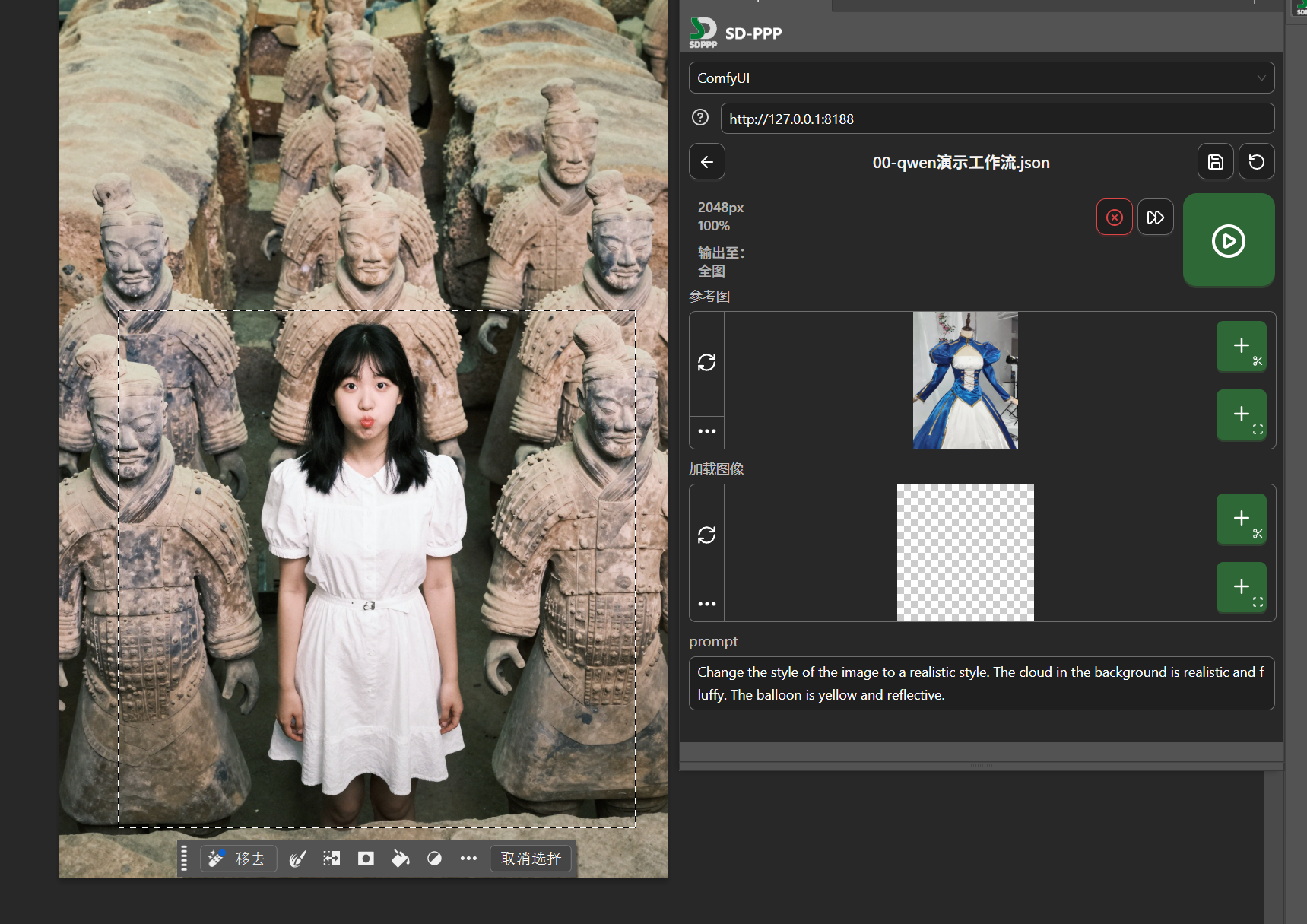Click the red cancel/stop icon

1114,218
